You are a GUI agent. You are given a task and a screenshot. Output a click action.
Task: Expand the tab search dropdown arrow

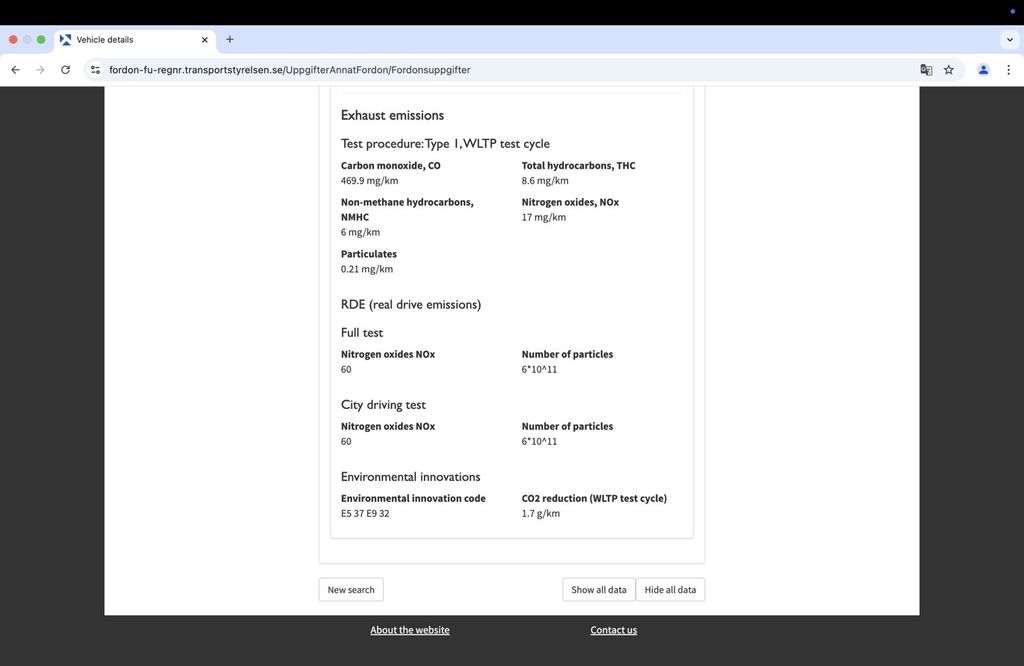point(1010,40)
